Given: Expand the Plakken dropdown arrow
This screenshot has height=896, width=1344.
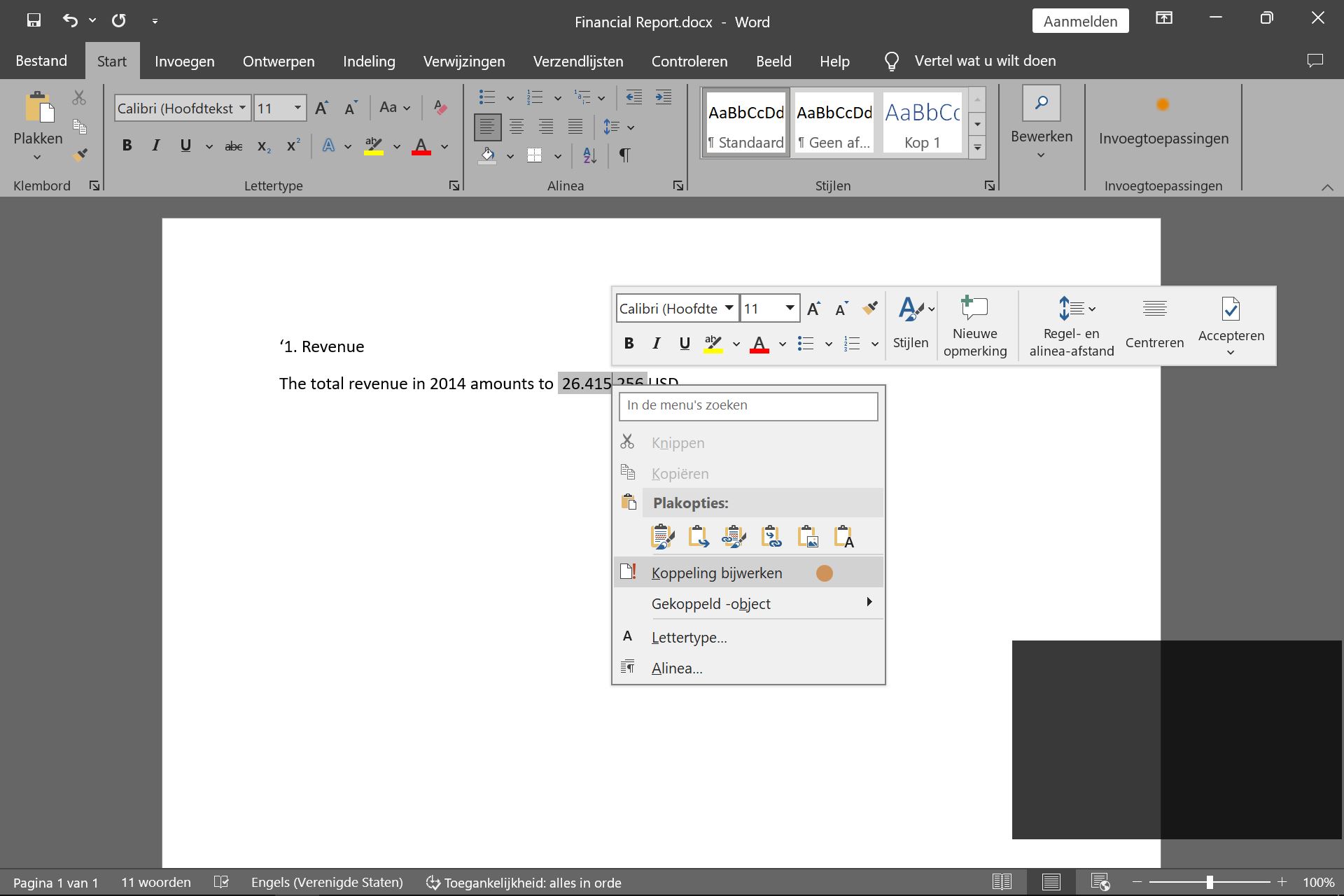Looking at the screenshot, I should 37,157.
